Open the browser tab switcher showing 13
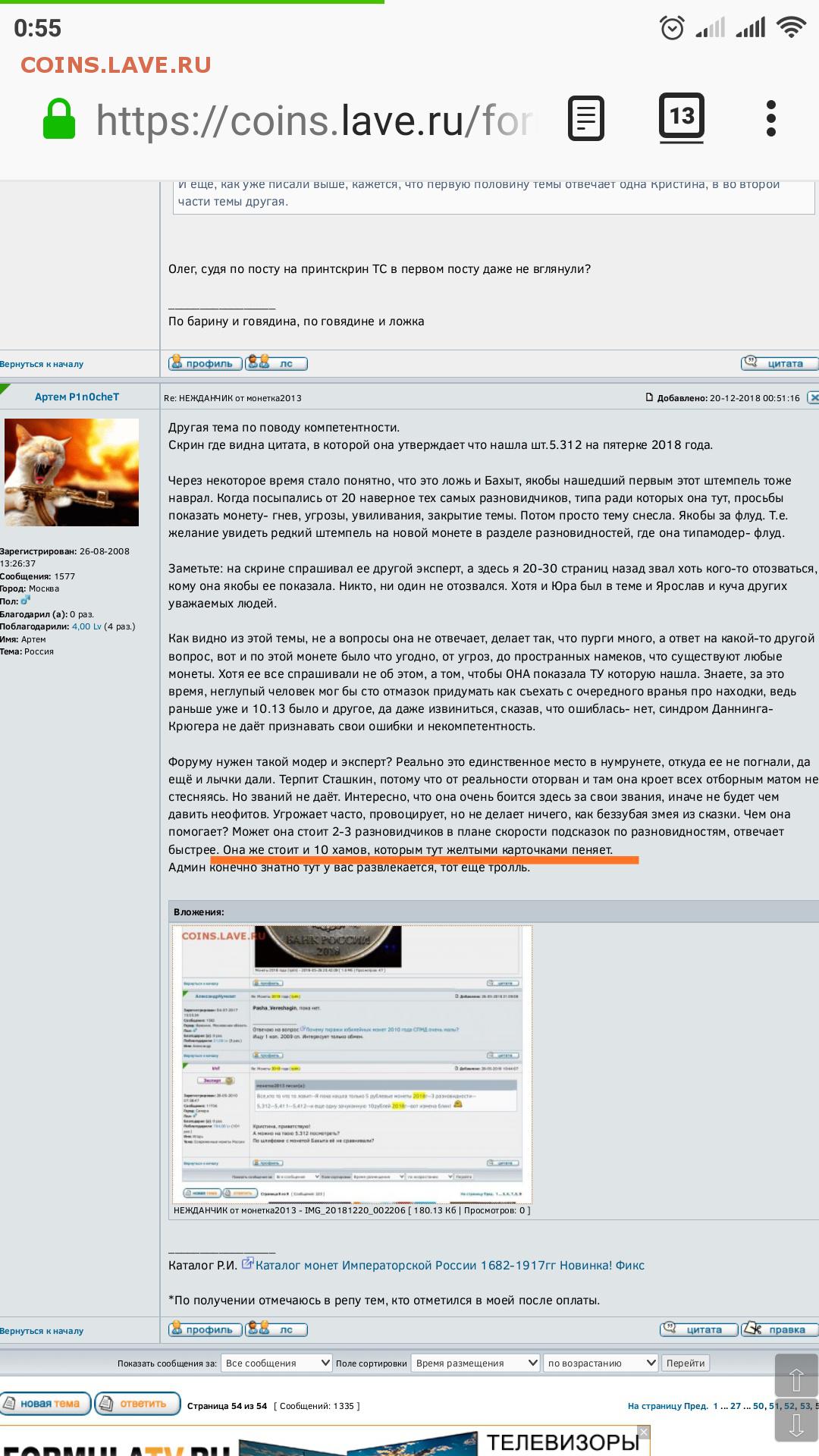The image size is (819, 1456). pos(681,118)
